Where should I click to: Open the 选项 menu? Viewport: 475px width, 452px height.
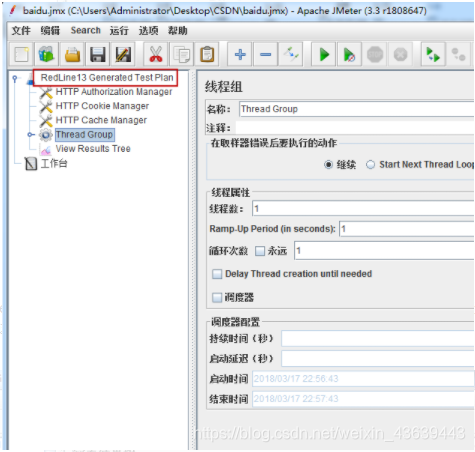[x=148, y=31]
